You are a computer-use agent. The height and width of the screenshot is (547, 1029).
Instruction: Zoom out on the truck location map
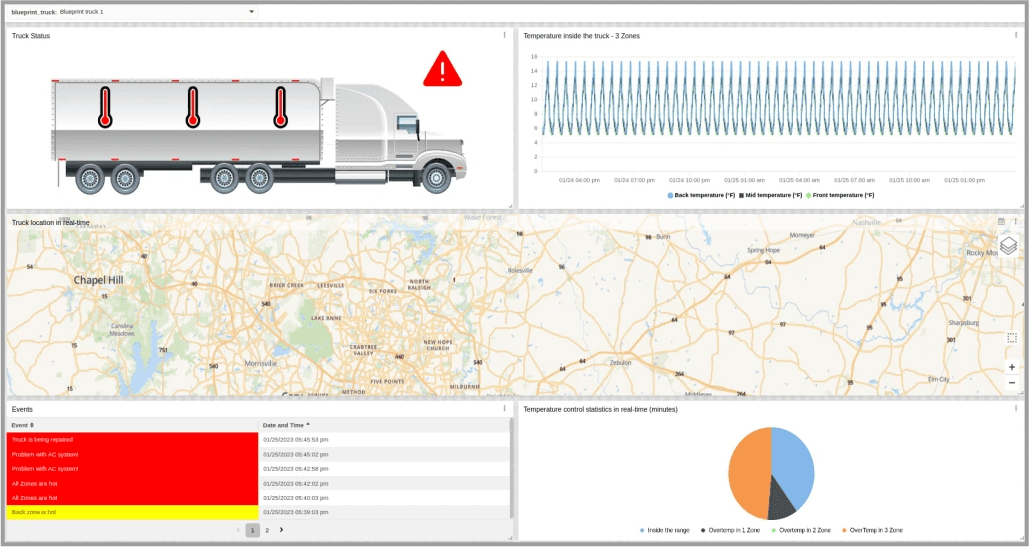click(1011, 382)
